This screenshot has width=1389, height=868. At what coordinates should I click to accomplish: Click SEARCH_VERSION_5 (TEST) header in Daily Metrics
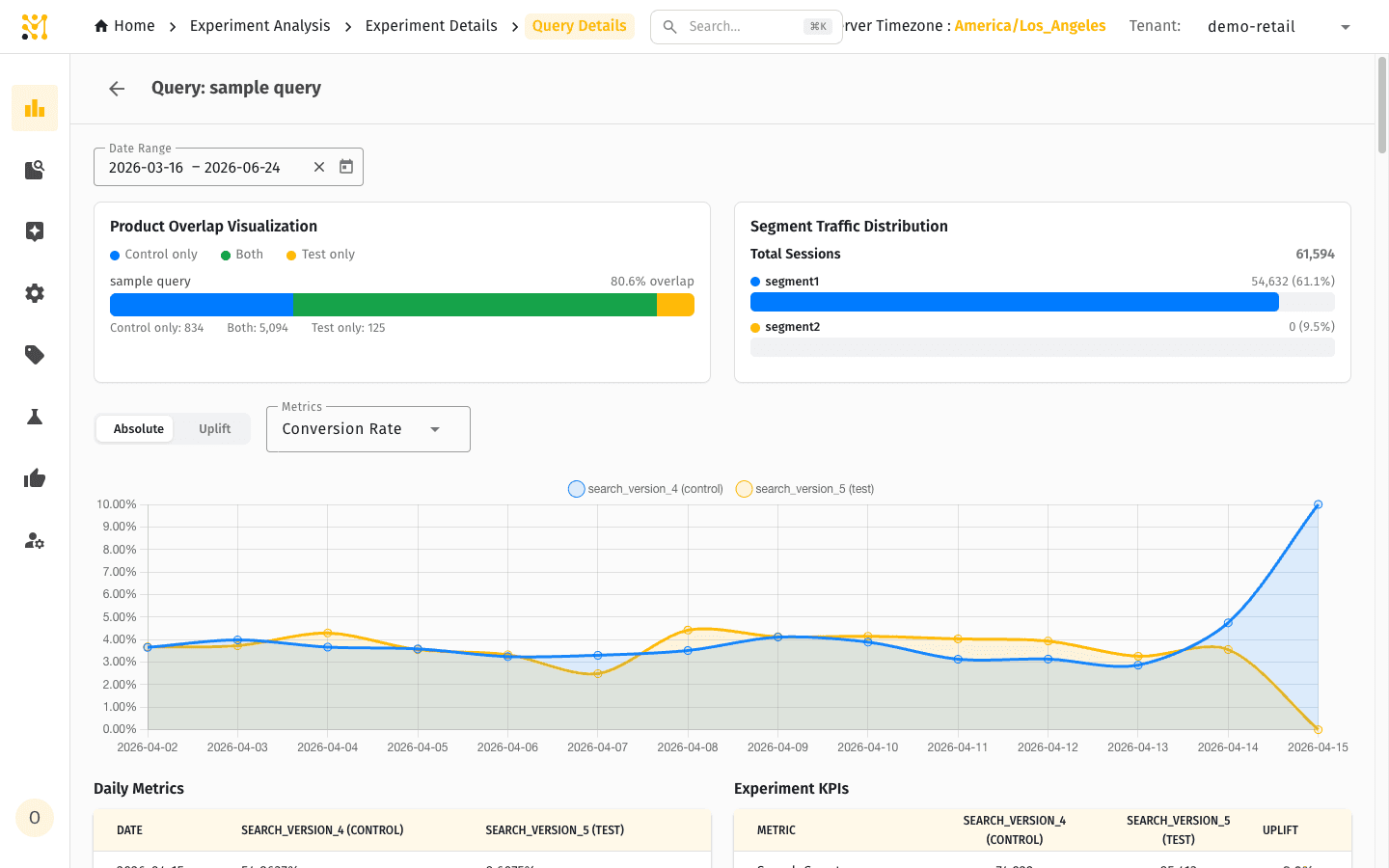(x=555, y=830)
